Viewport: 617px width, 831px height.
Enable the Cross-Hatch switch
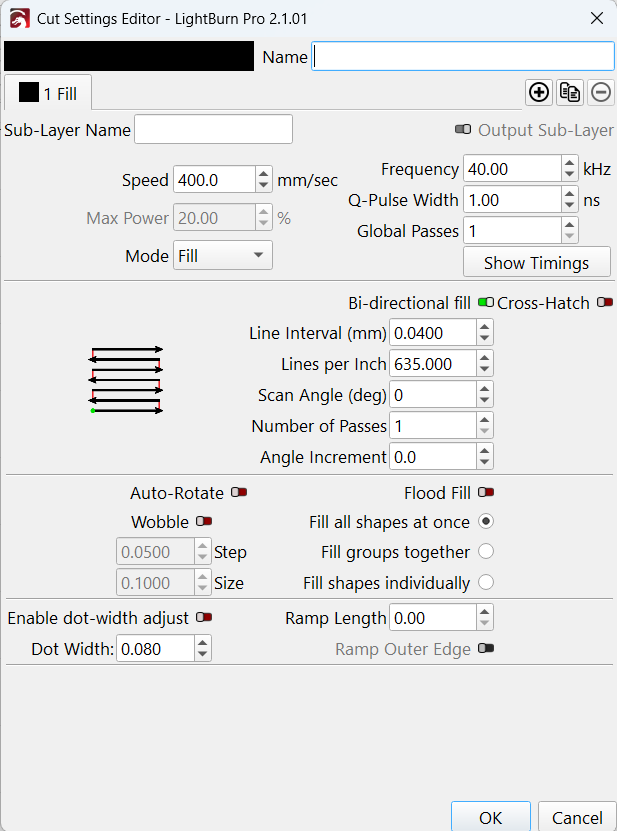(605, 302)
